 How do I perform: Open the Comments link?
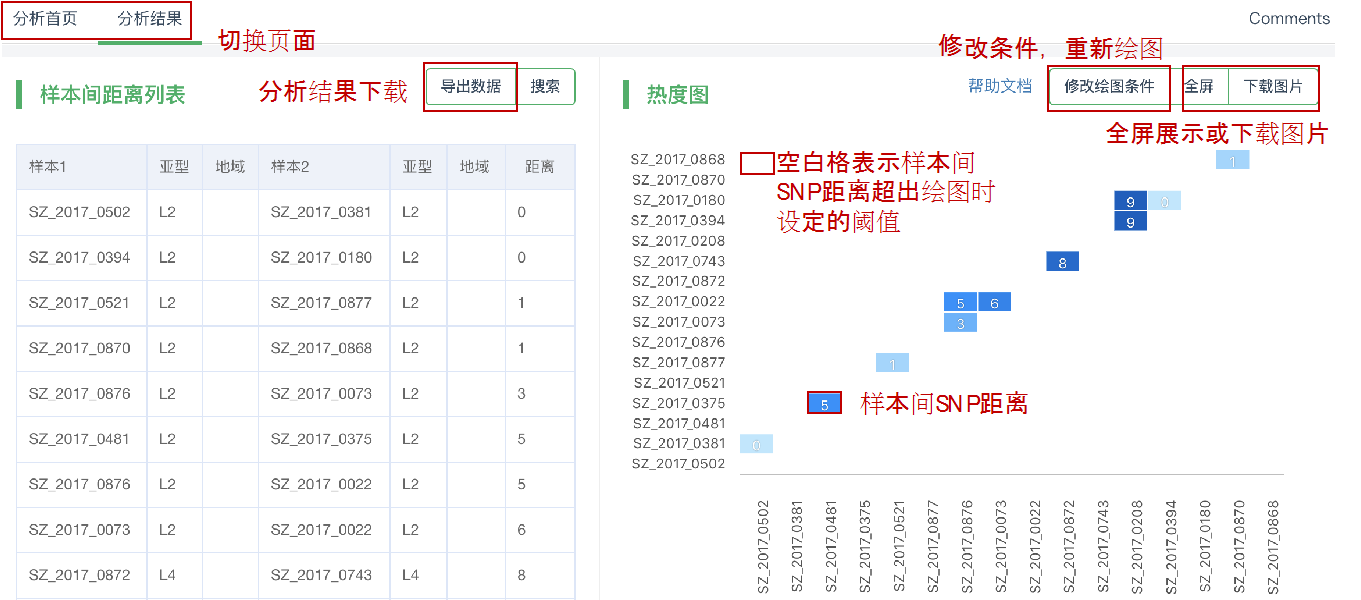pyautogui.click(x=1289, y=18)
